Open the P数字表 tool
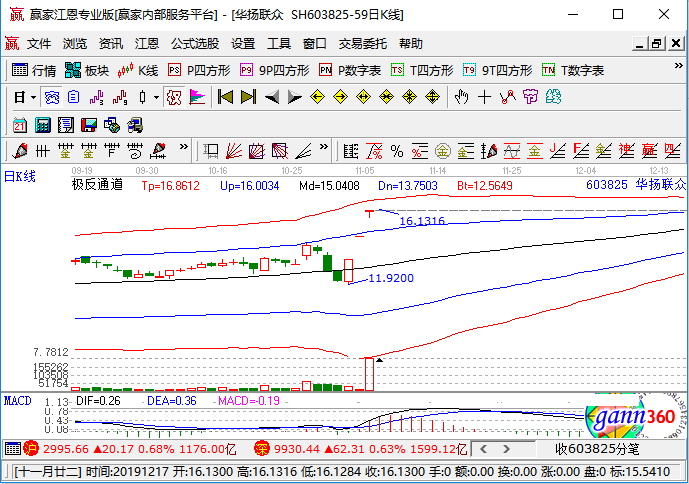The image size is (689, 484). point(350,70)
